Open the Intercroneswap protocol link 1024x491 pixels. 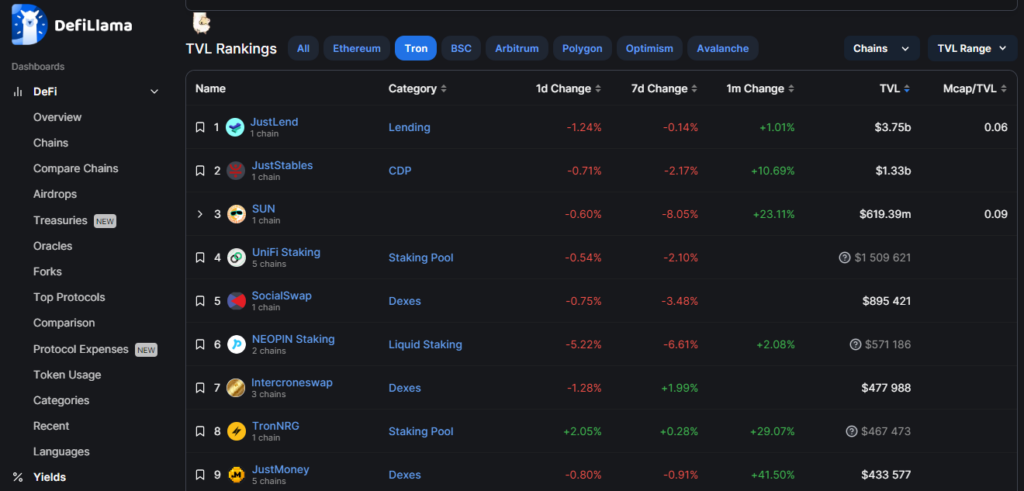292,382
